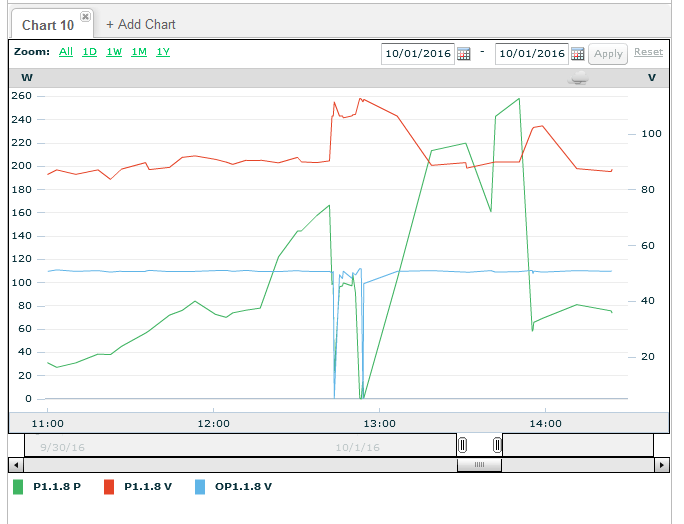Click the horizontal scrollbar thumb
Image resolution: width=684 pixels, height=524 pixels.
[479, 465]
